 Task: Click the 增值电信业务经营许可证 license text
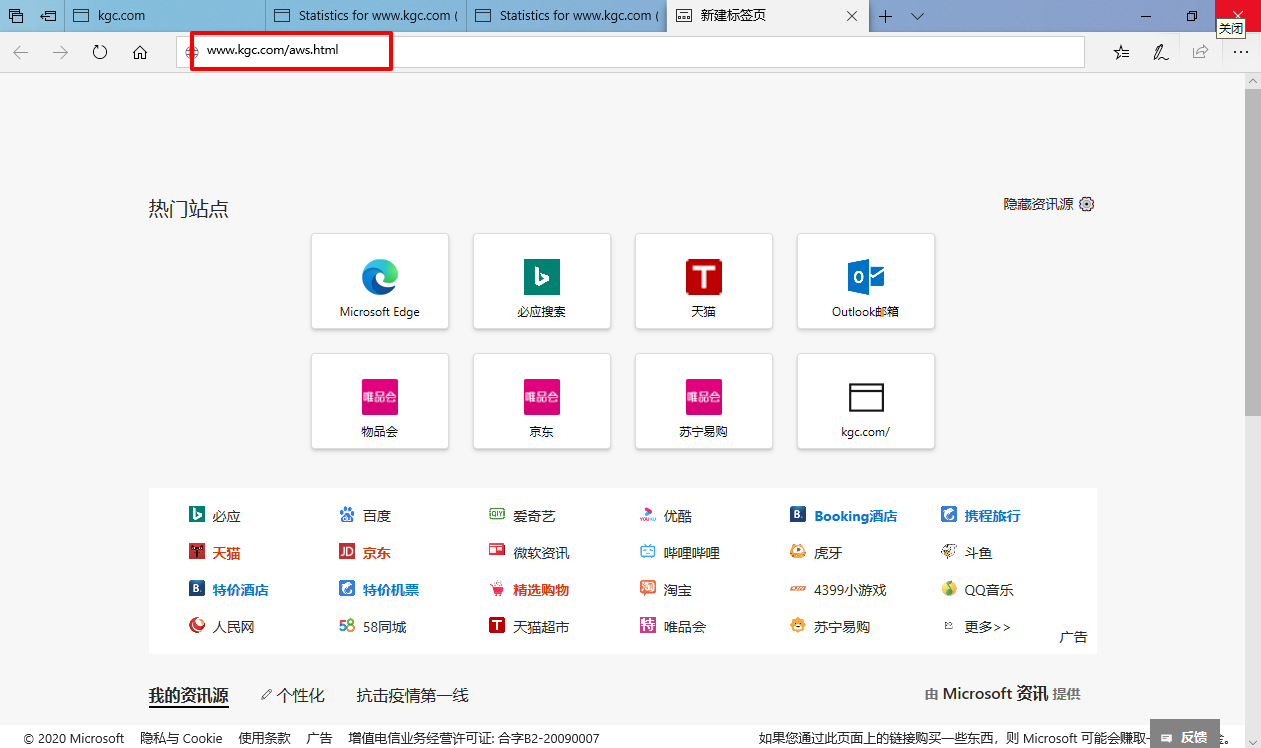tap(474, 738)
